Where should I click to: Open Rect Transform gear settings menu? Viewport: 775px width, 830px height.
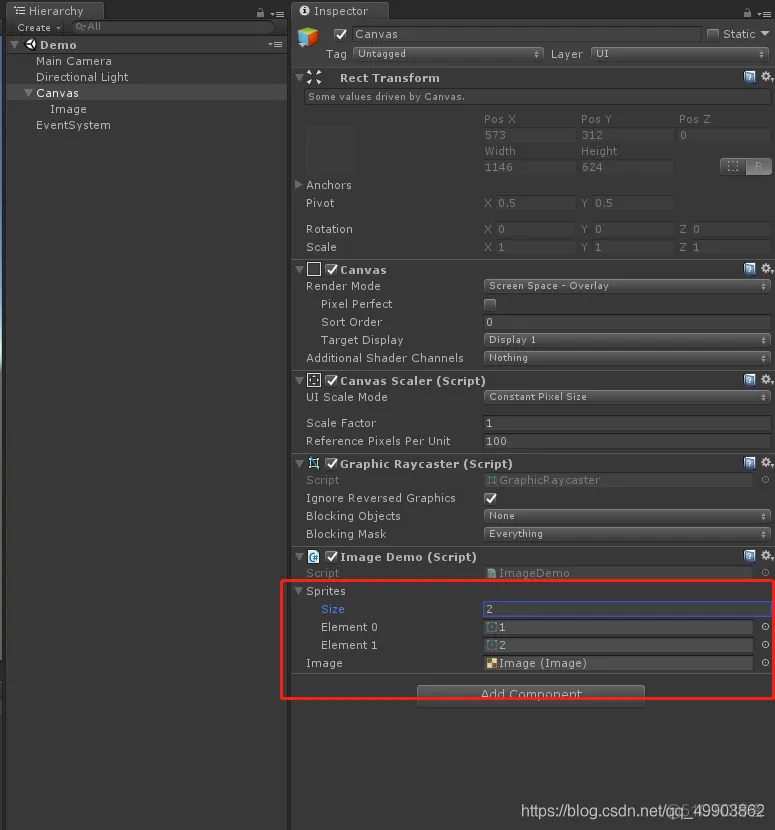[x=767, y=77]
